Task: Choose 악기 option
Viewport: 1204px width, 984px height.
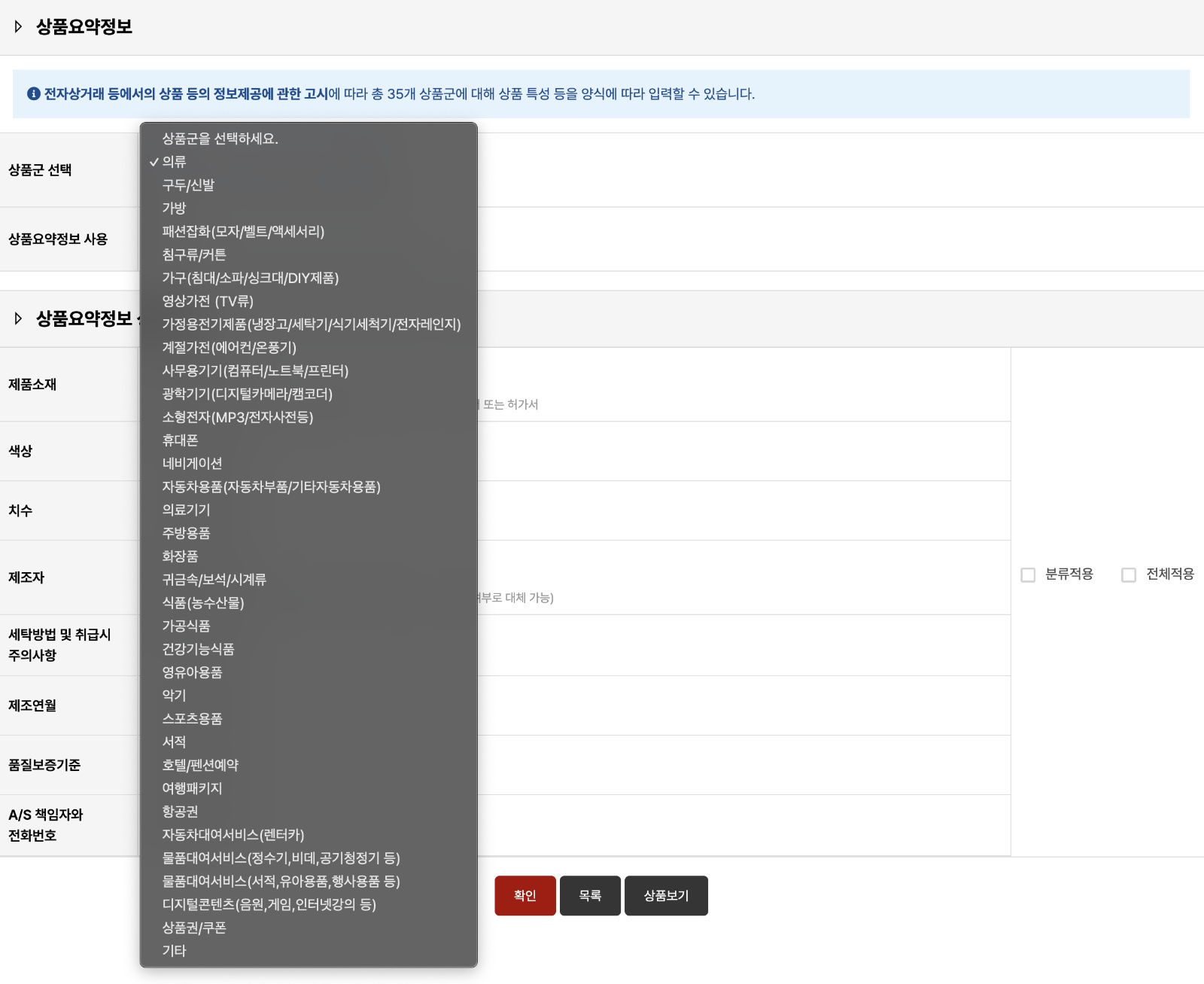Action: (309, 696)
